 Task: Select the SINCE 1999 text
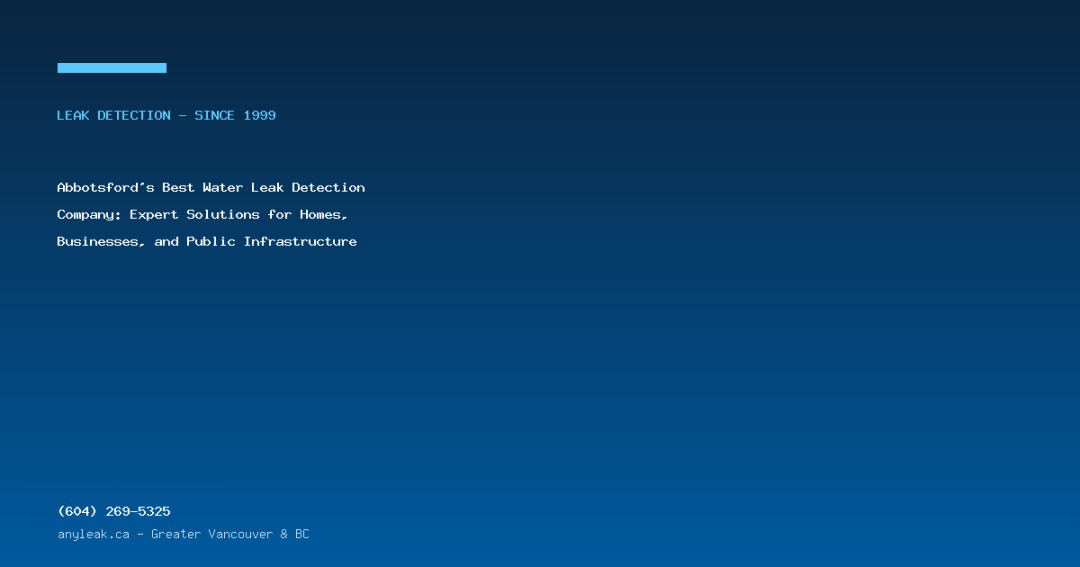tap(235, 116)
